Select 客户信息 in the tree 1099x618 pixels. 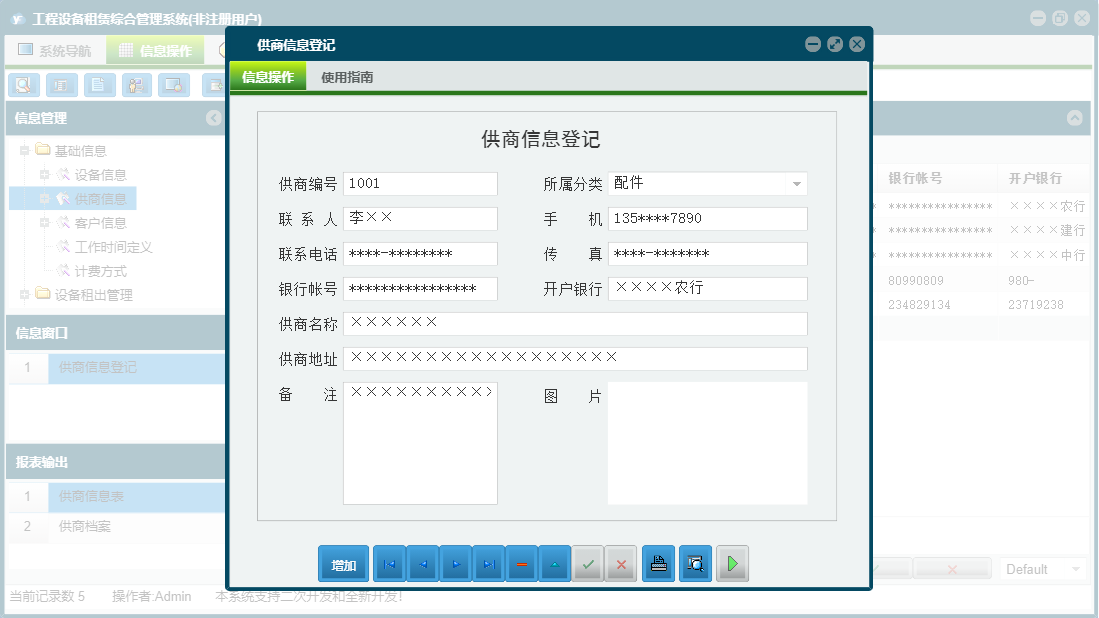(x=100, y=223)
